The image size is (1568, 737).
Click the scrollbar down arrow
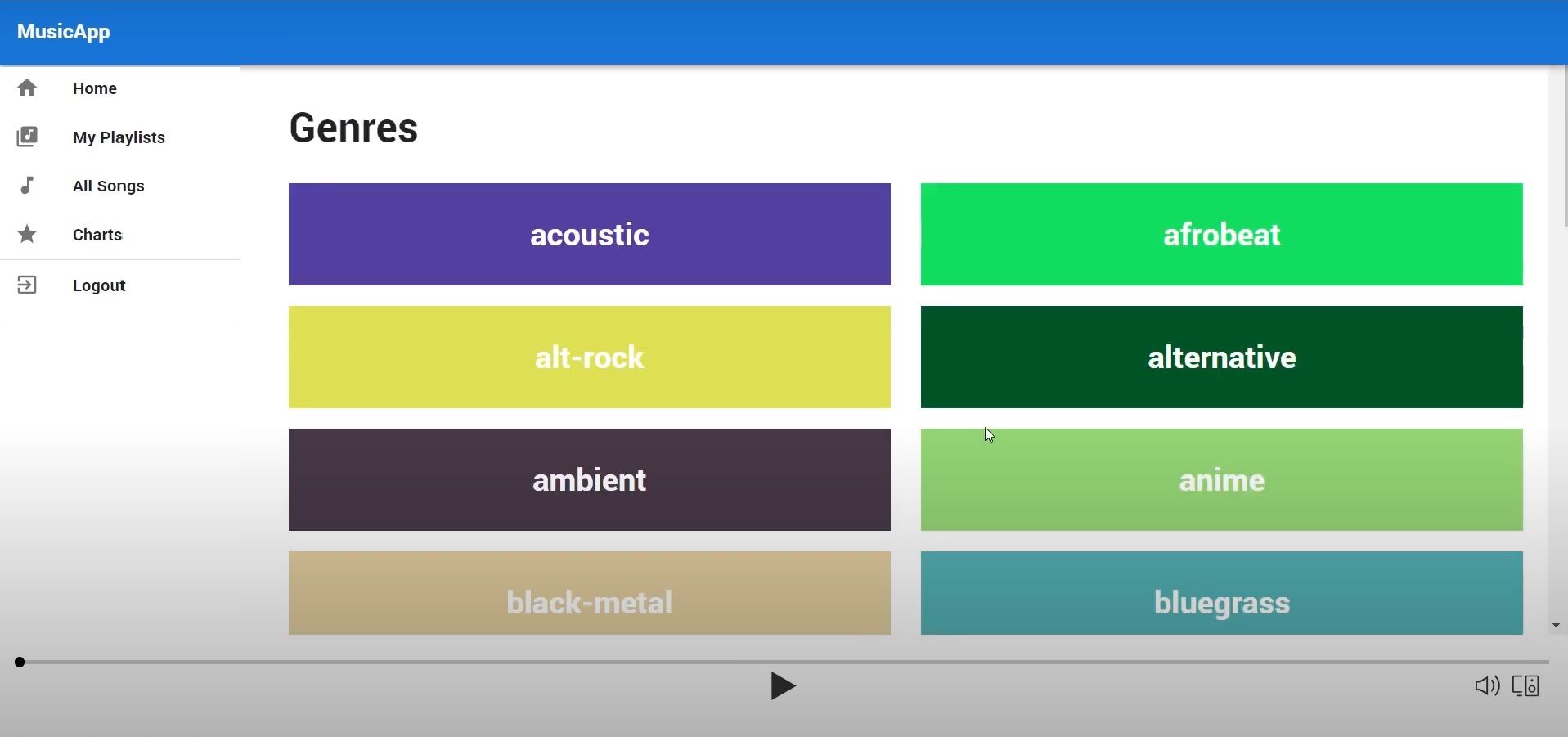tap(1556, 626)
